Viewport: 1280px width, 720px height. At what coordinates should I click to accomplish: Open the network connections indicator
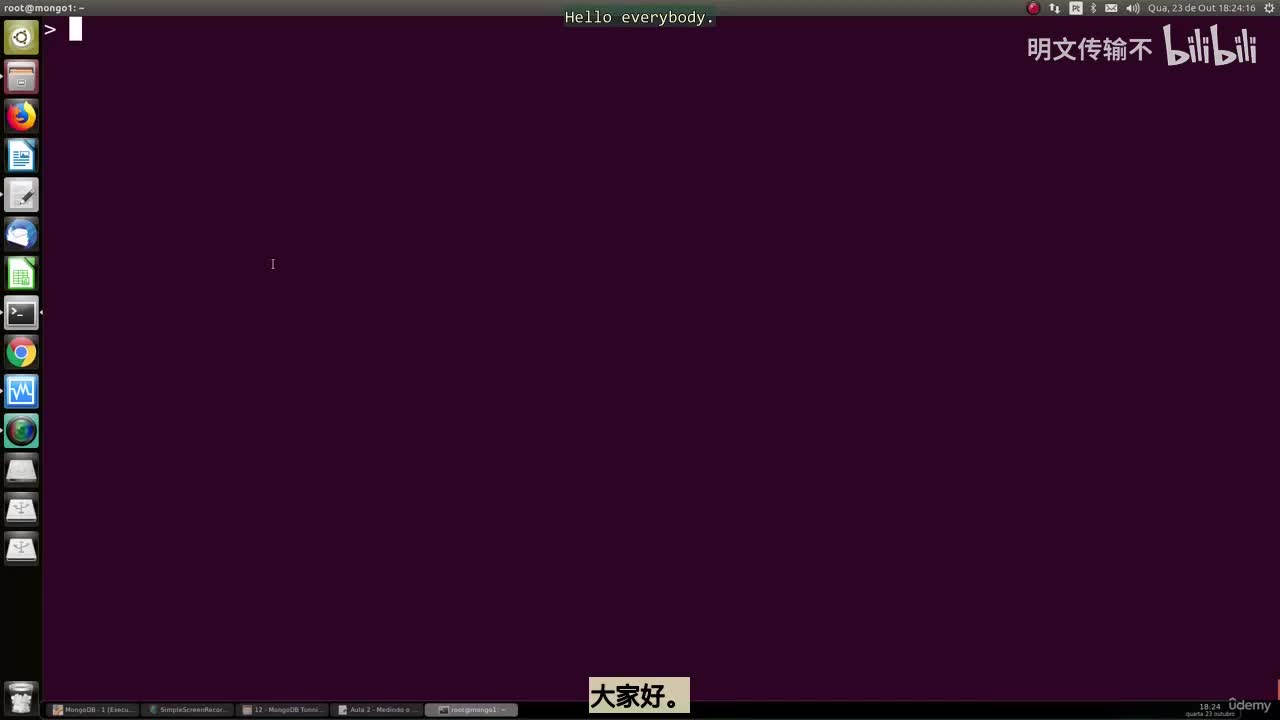(1055, 8)
